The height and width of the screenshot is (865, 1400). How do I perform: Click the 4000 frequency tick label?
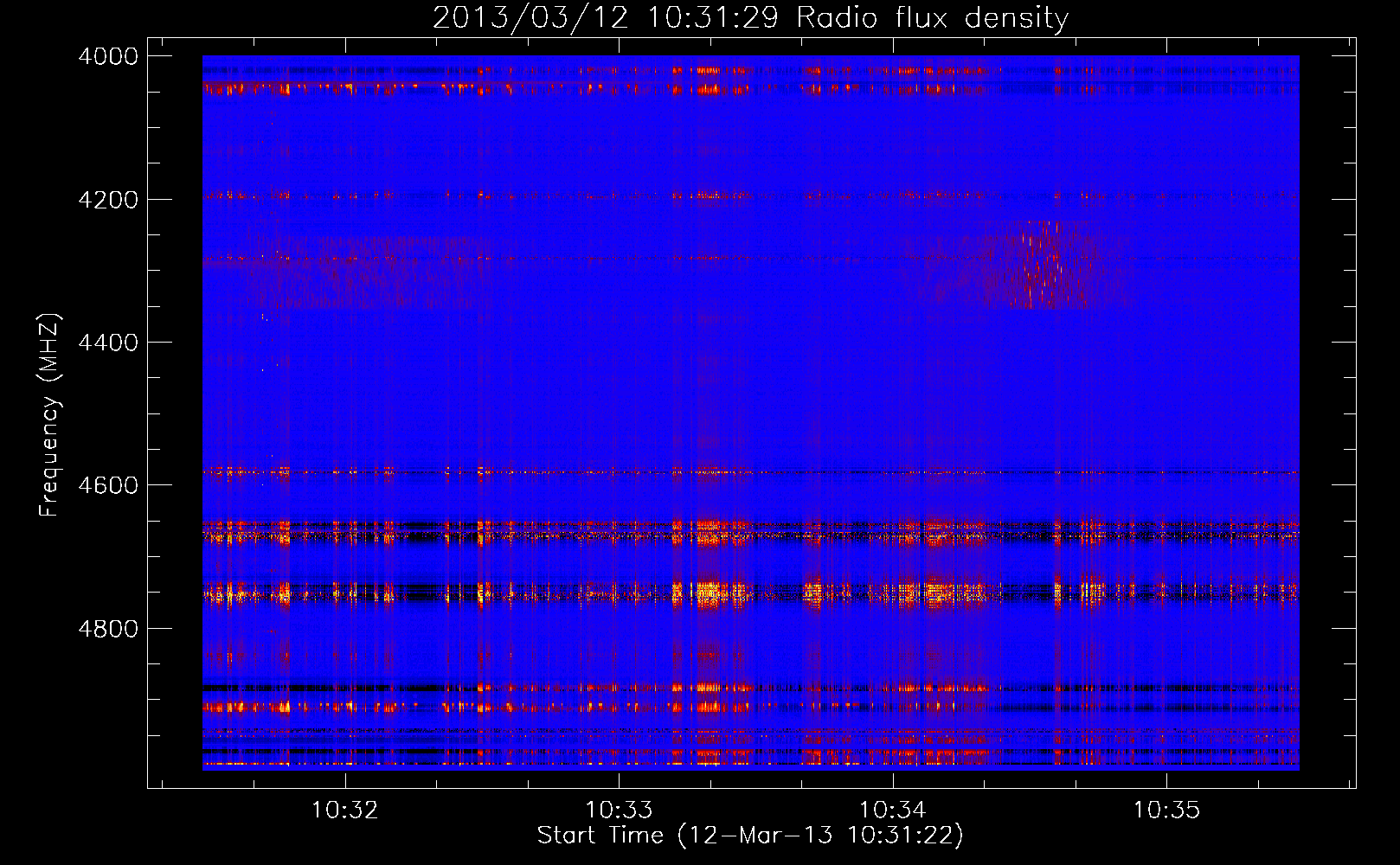(x=108, y=56)
